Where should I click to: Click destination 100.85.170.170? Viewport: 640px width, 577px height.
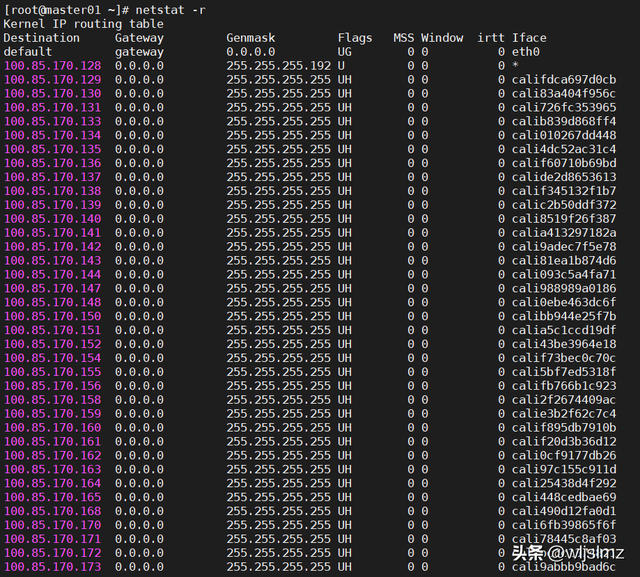click(x=52, y=525)
